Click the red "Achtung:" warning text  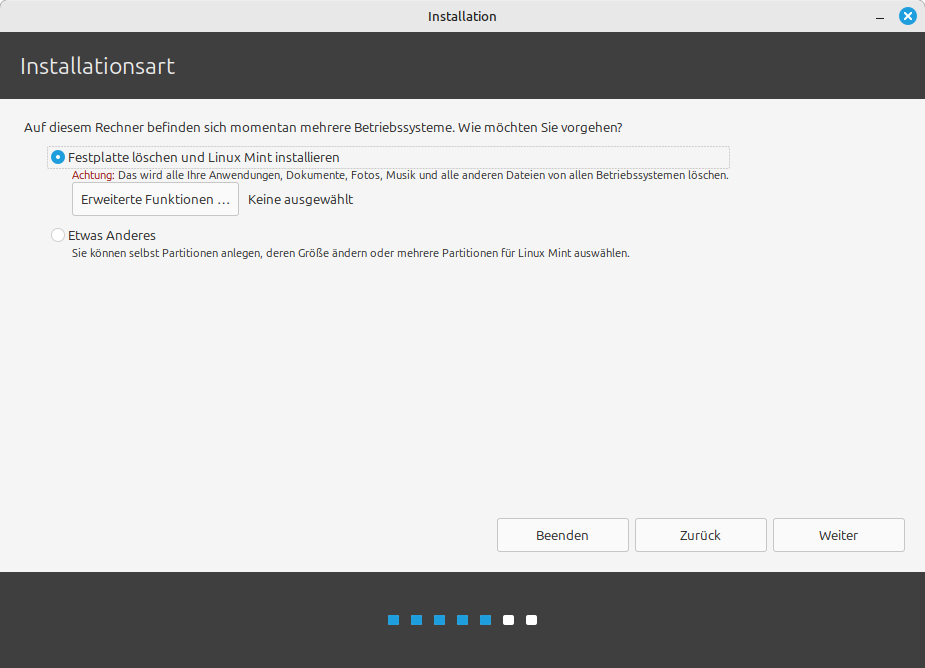93,175
